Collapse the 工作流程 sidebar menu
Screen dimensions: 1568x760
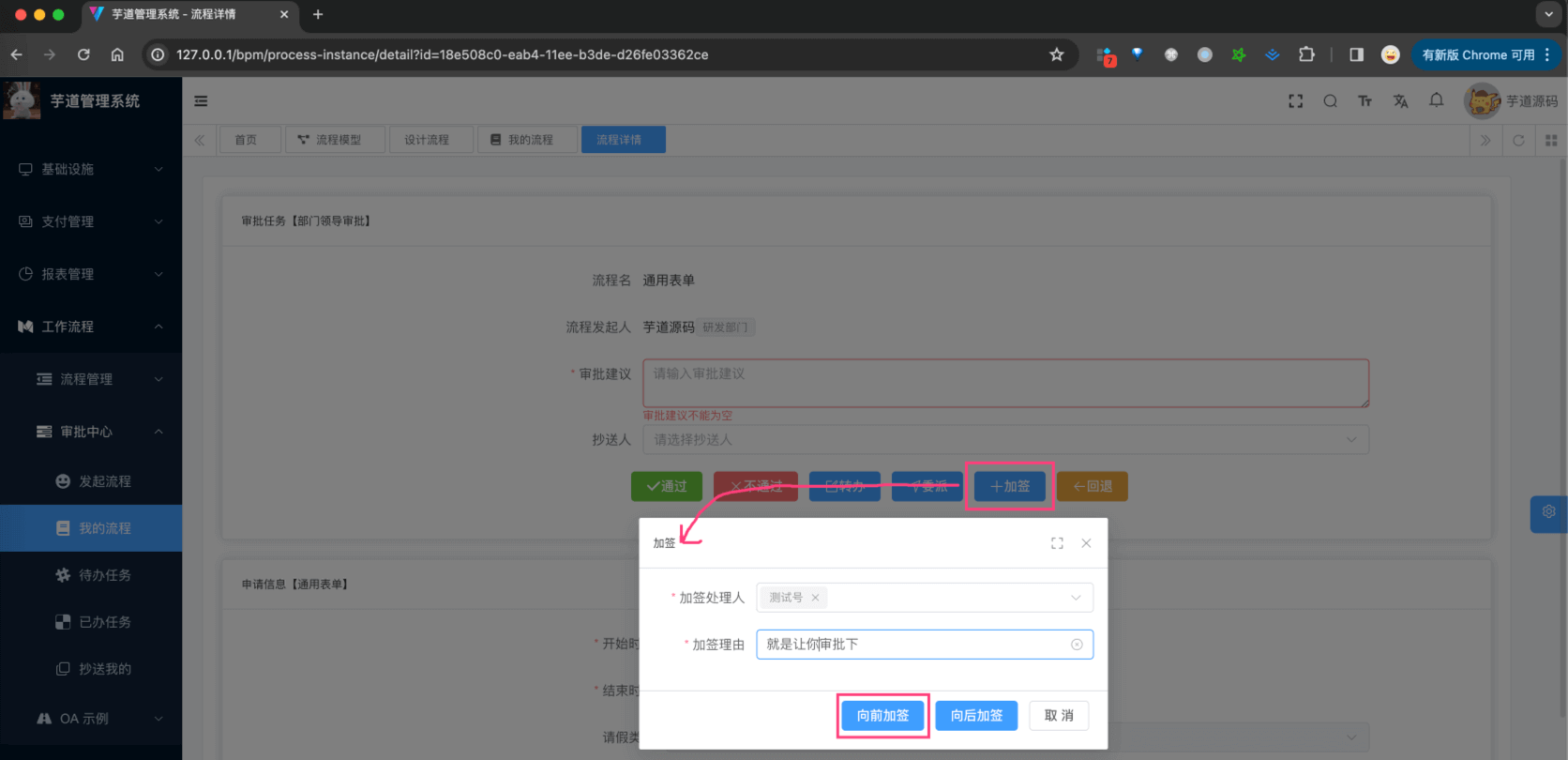point(91,327)
